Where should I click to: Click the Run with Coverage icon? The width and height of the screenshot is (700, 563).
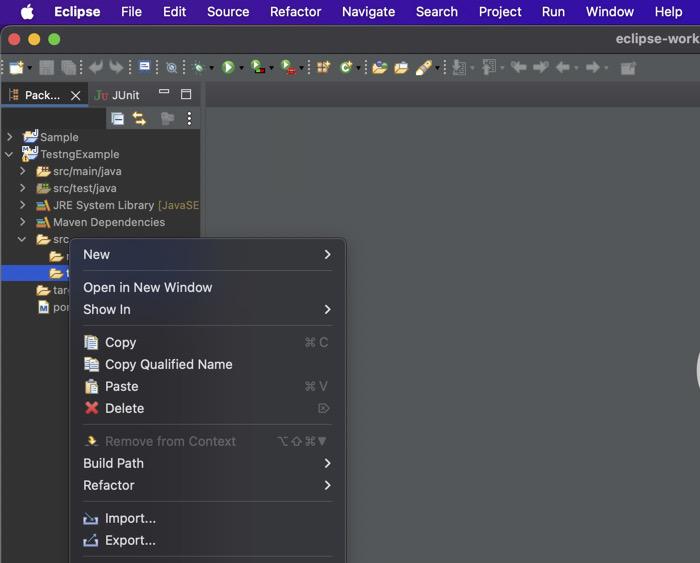click(x=257, y=67)
